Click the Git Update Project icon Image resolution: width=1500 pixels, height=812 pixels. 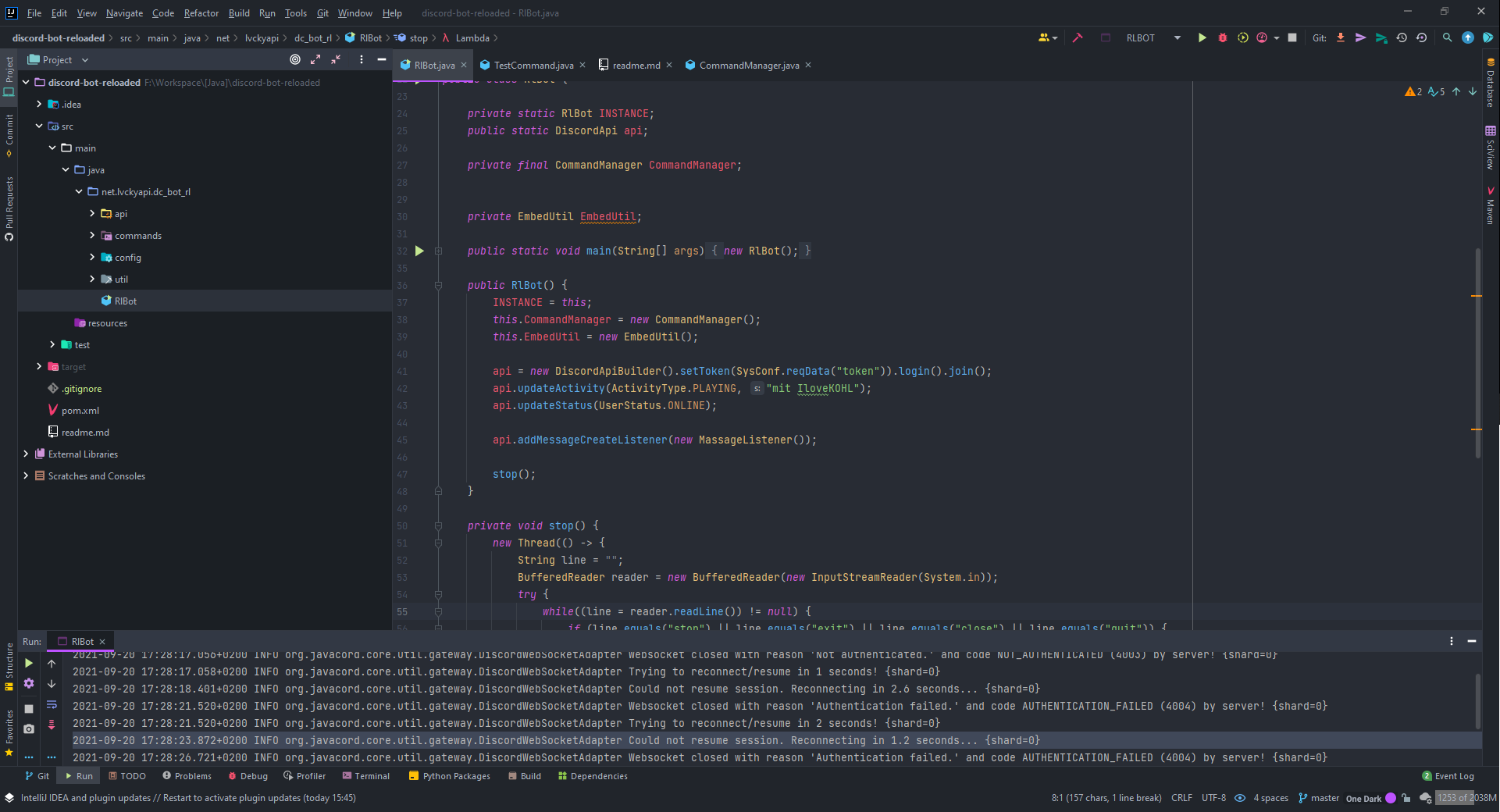tap(1341, 37)
